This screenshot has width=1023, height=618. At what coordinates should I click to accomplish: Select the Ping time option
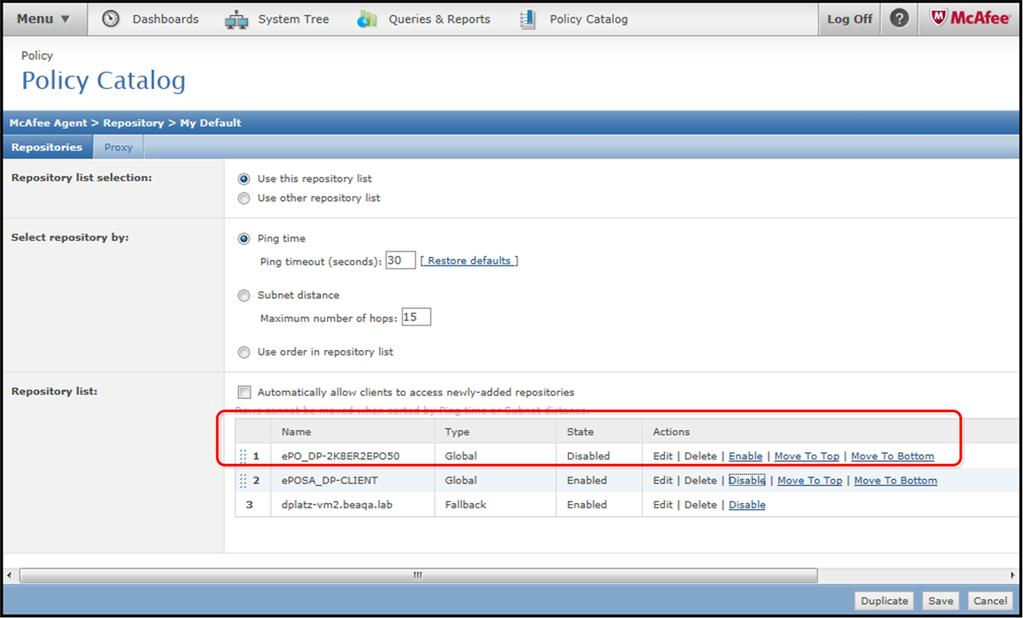[243, 239]
